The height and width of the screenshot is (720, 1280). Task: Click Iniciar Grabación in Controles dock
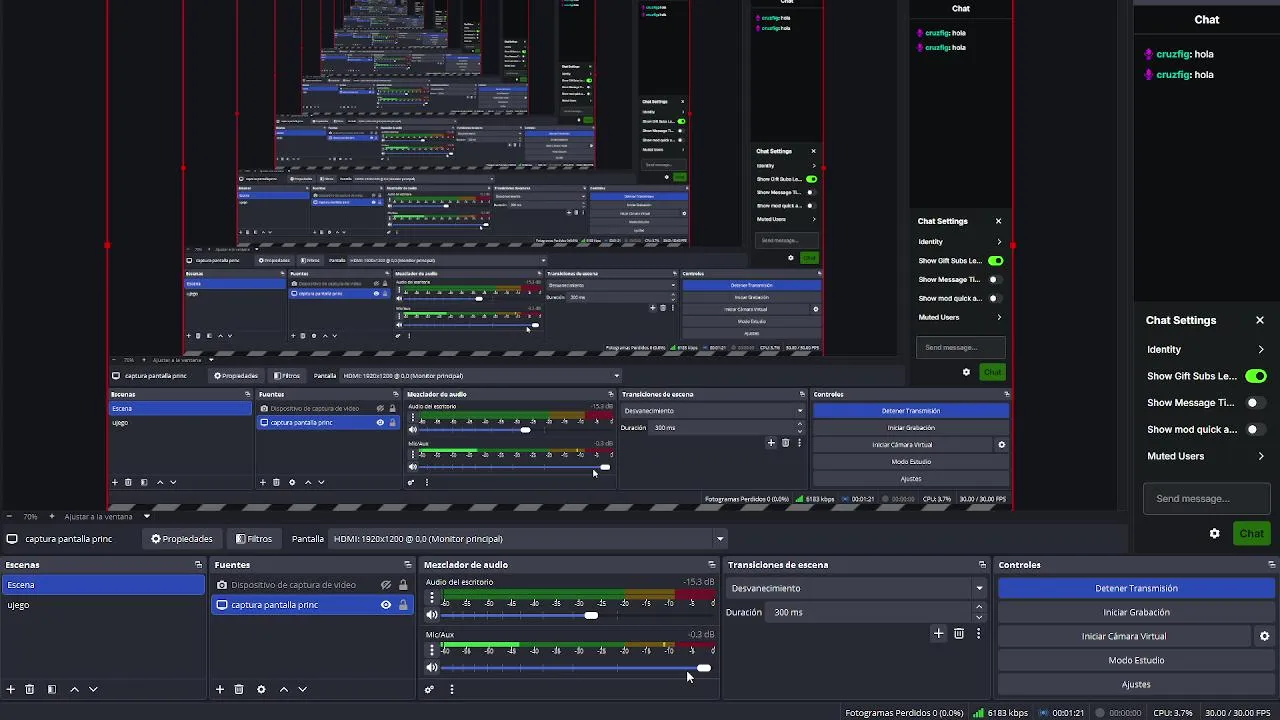tap(1136, 612)
